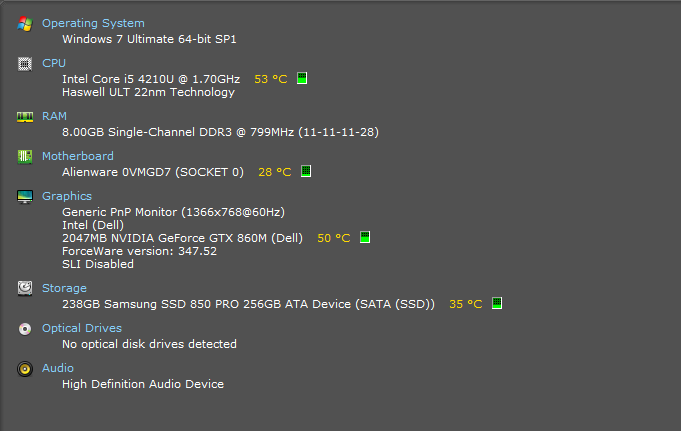Screen dimensions: 681x431
Task: Click the Graphics monitor icon
Action: [25, 197]
